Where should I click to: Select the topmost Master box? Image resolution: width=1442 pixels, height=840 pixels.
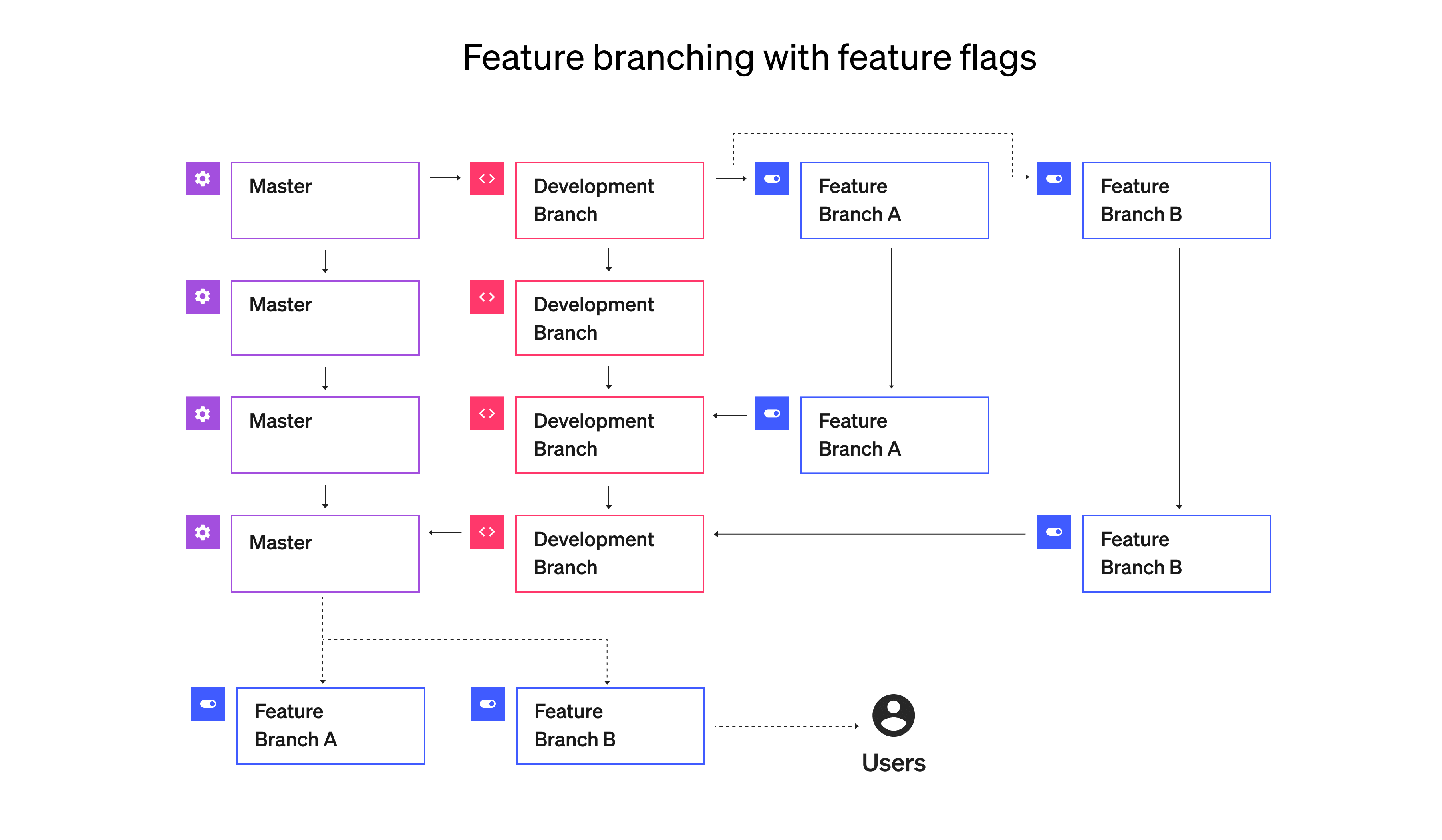(x=325, y=201)
